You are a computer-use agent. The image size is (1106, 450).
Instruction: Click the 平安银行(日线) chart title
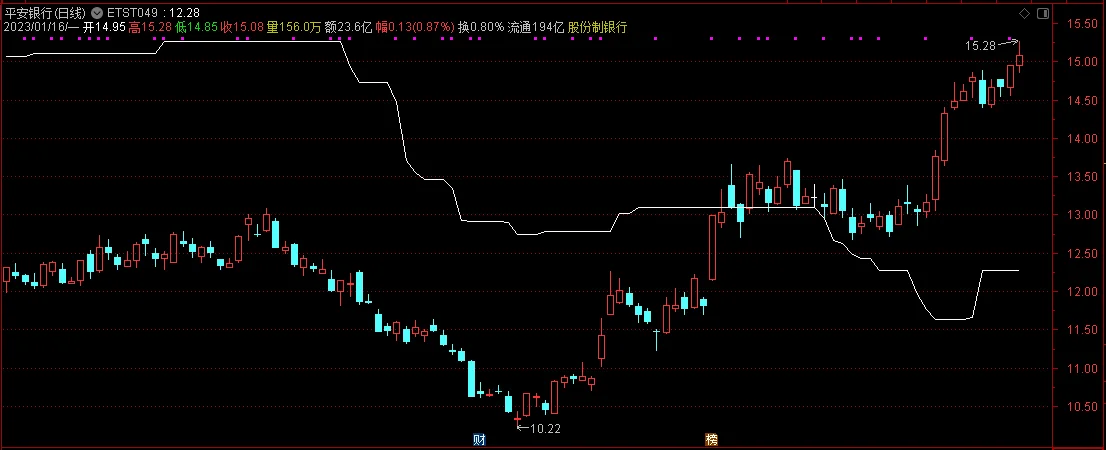click(x=45, y=13)
